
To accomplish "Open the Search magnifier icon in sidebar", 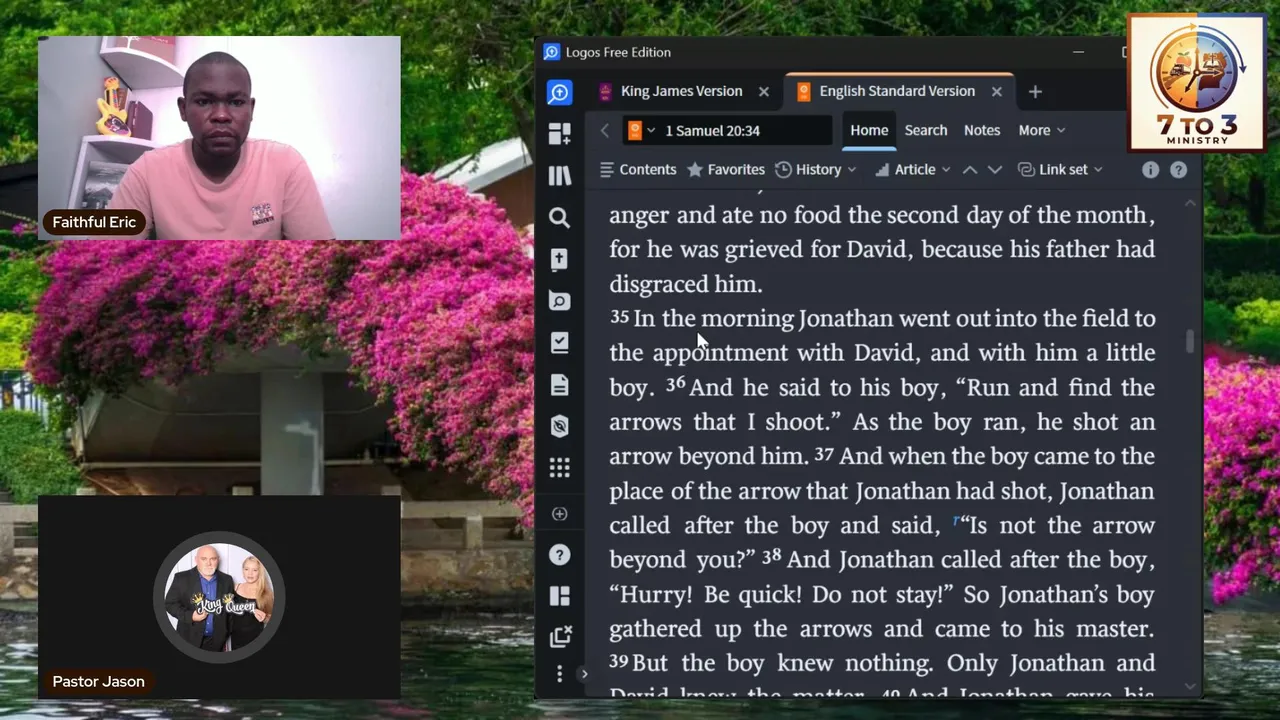I will click(560, 217).
